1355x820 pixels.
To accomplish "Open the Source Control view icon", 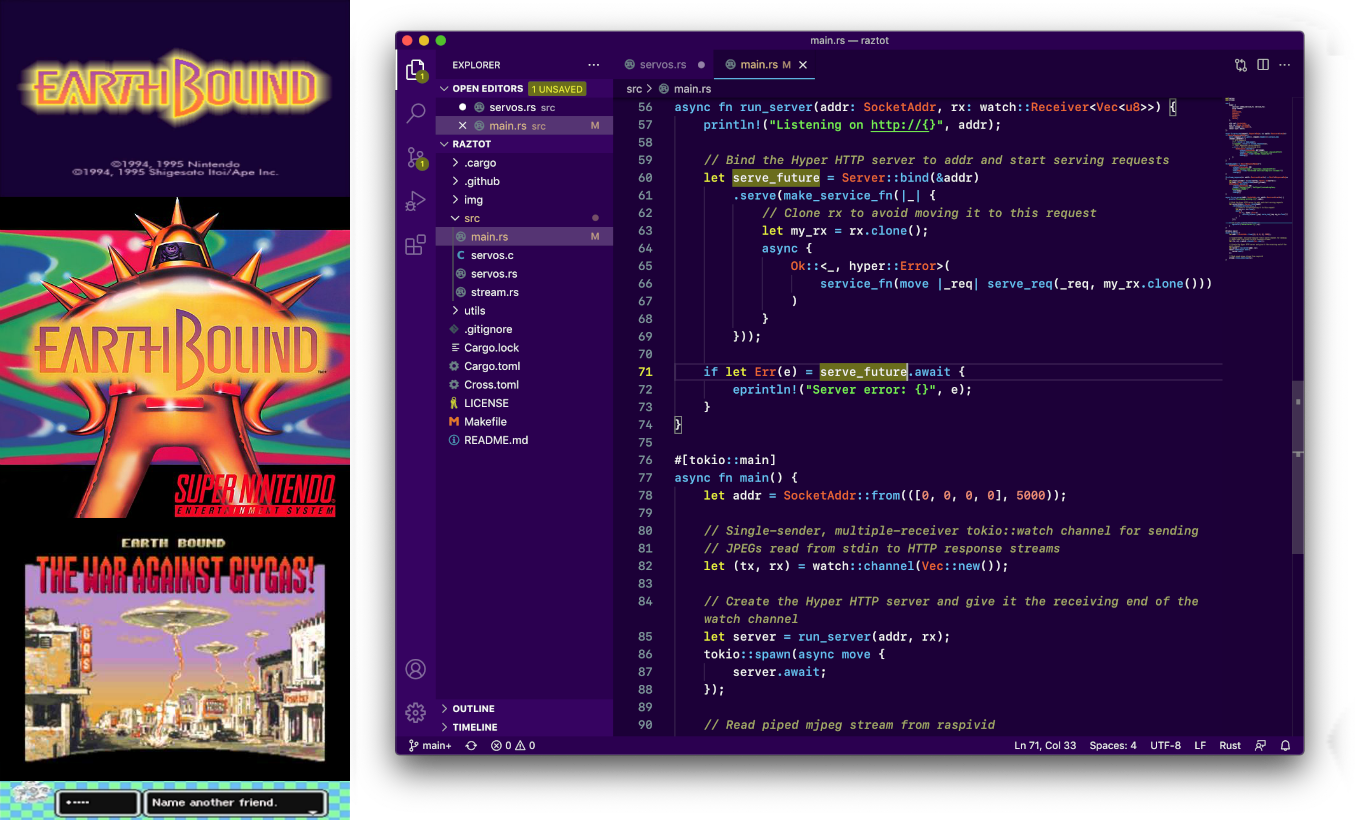I will (416, 157).
